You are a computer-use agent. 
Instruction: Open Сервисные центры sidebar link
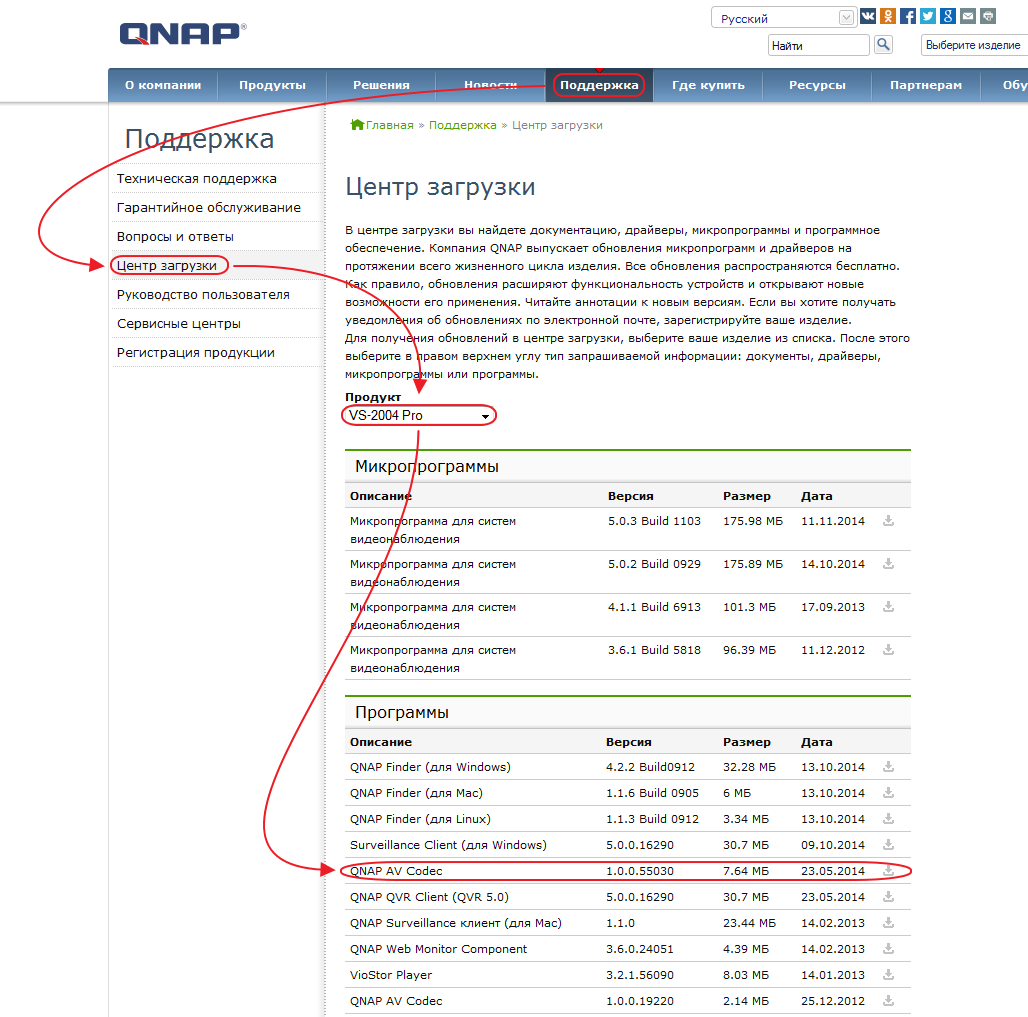pyautogui.click(x=178, y=323)
